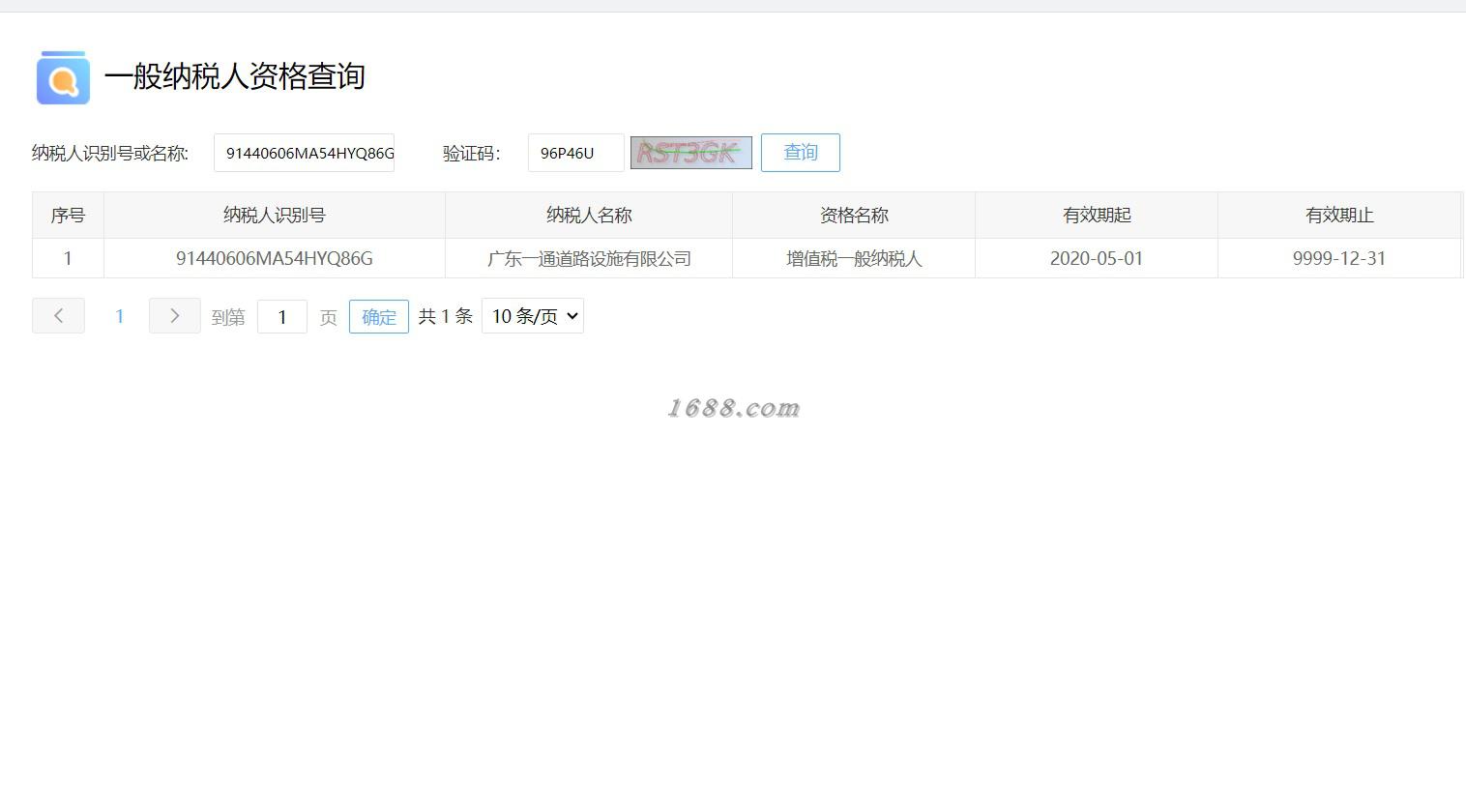
Task: Click the 序号 column header
Action: [x=68, y=215]
